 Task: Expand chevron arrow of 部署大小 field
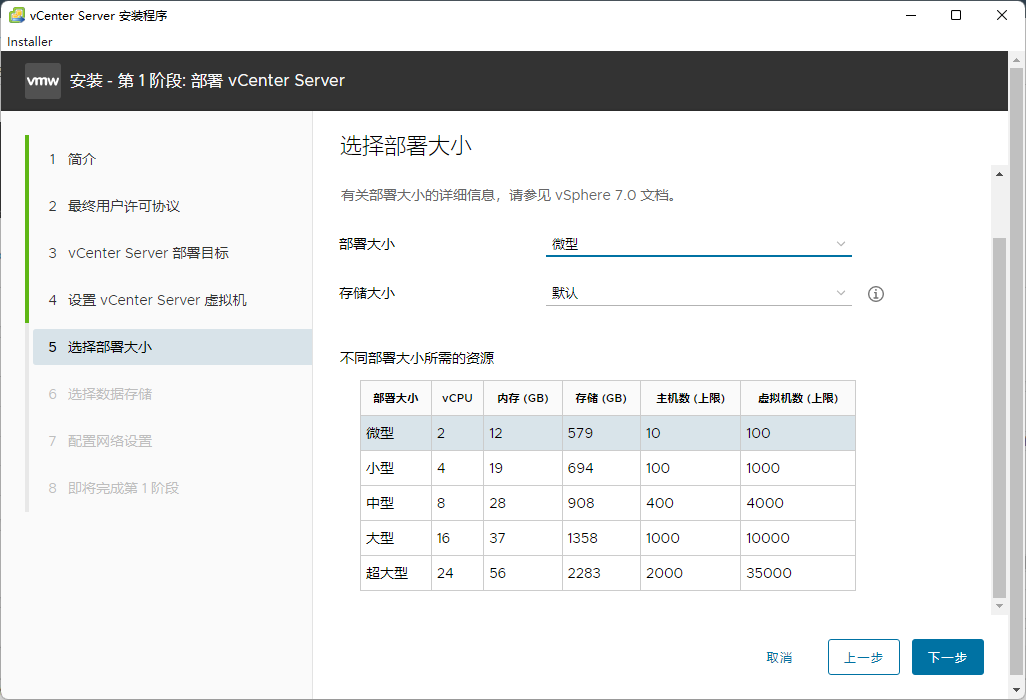(841, 244)
